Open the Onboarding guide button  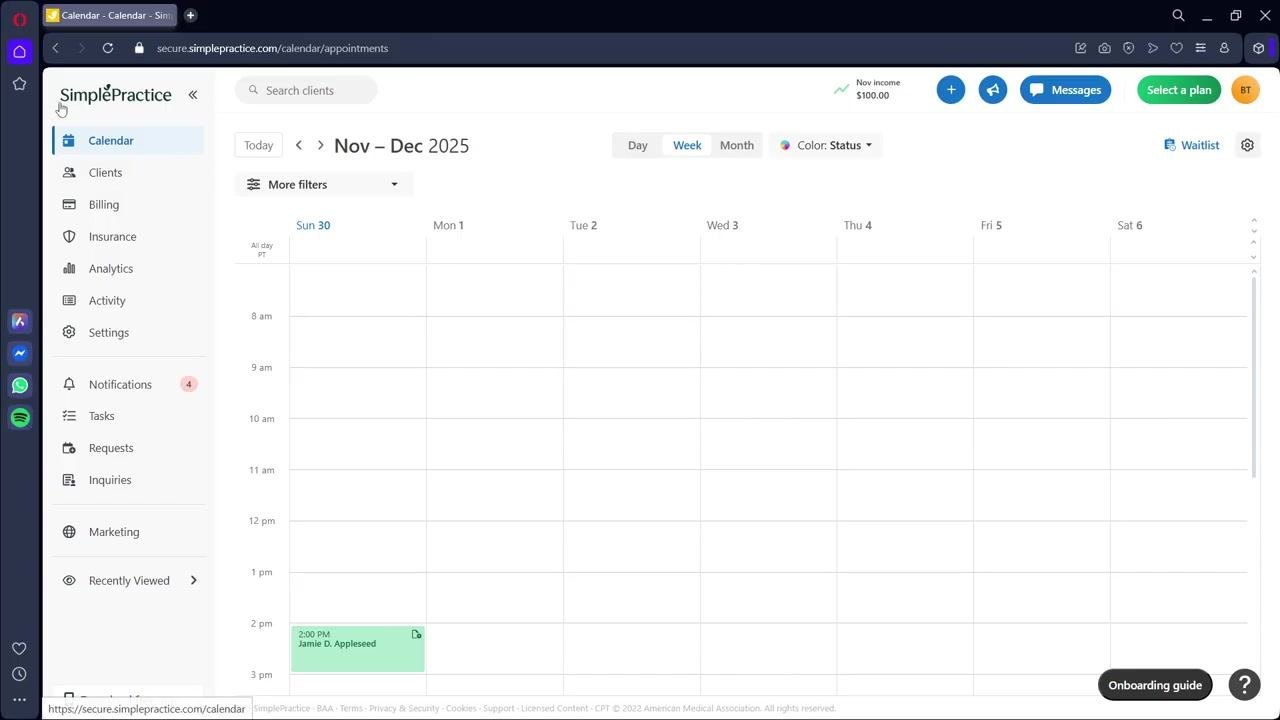1155,685
